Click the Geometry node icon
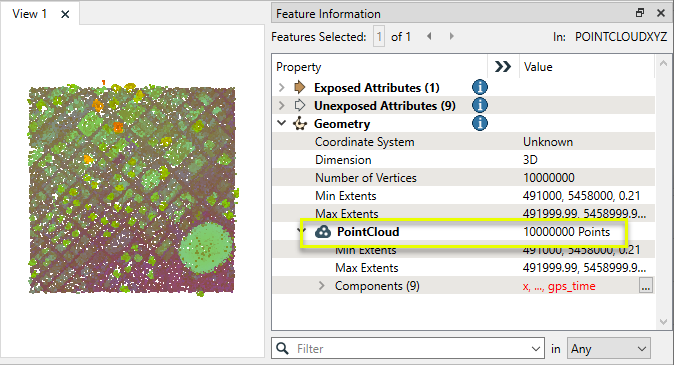The image size is (674, 365). click(300, 124)
